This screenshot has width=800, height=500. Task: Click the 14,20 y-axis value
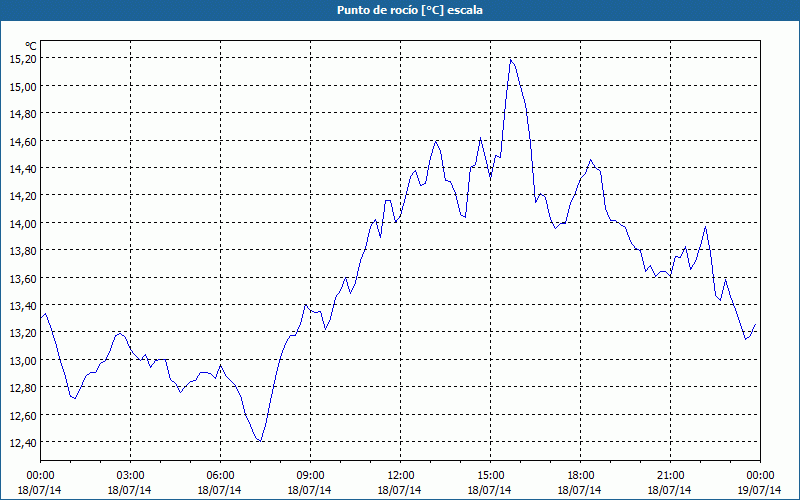click(23, 196)
